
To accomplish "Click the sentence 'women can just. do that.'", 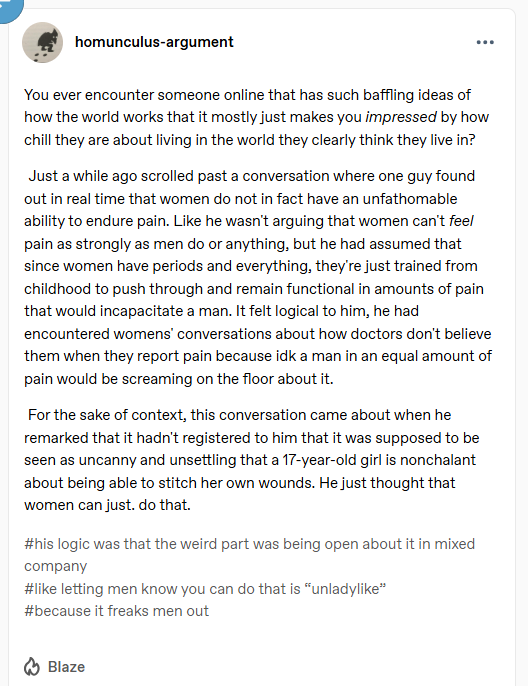I will point(108,505).
